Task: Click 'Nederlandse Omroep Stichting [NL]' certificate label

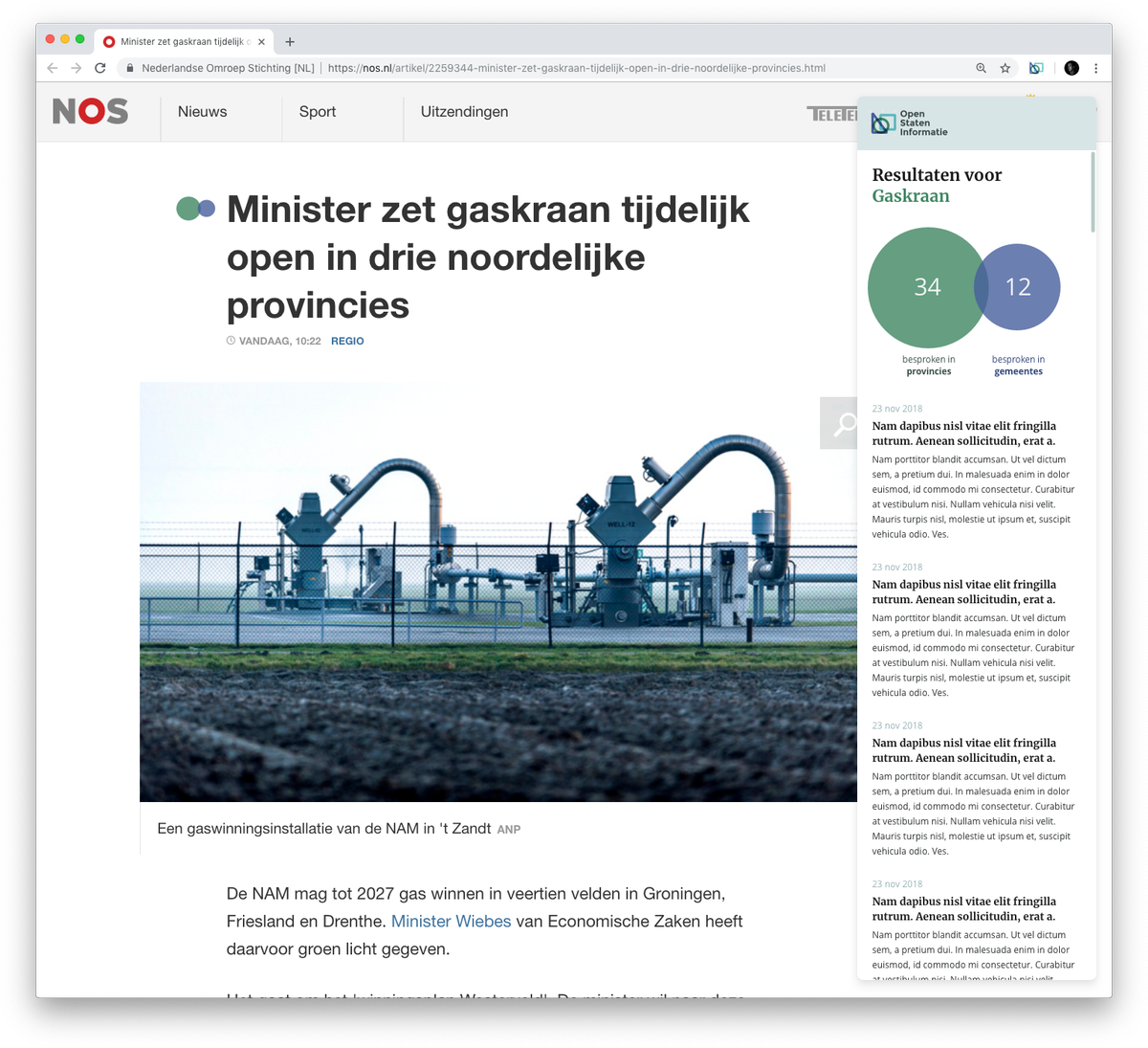Action: pyautogui.click(x=228, y=68)
